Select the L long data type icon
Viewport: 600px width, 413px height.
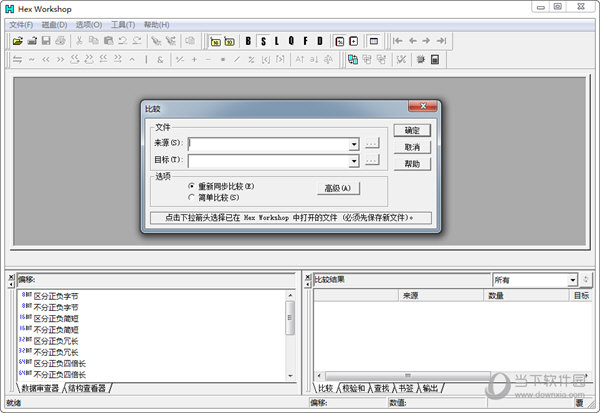[x=277, y=41]
